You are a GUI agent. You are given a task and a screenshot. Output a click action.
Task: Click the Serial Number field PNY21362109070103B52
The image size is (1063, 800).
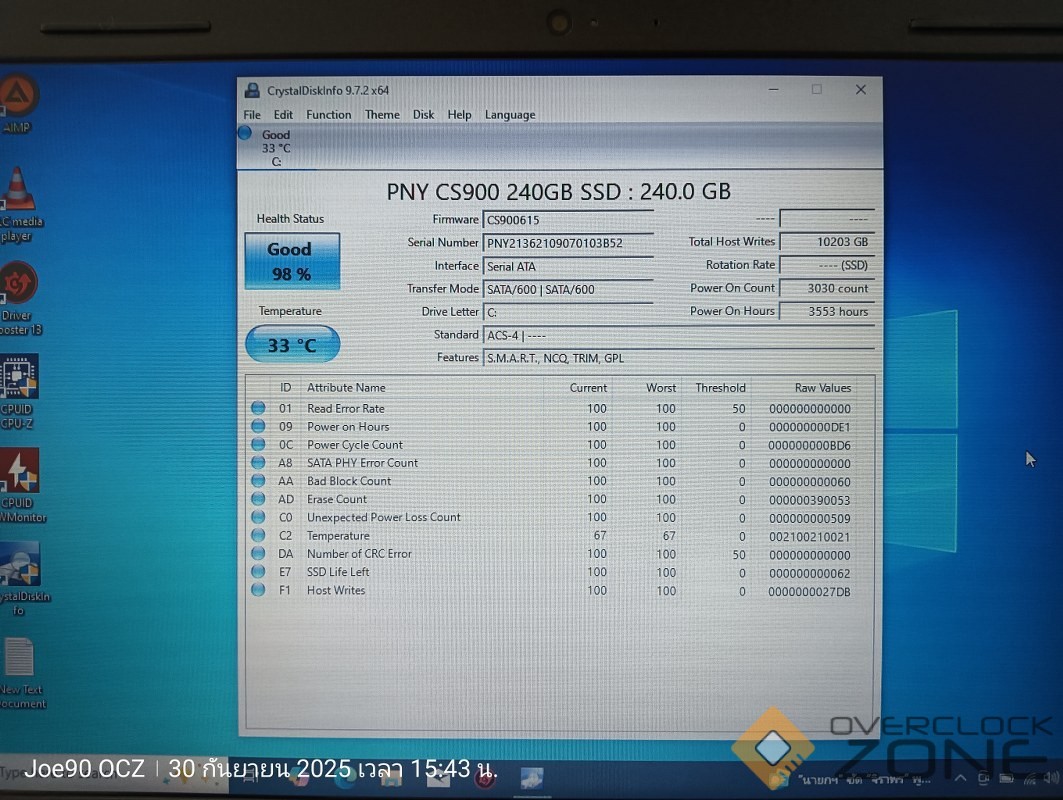coord(567,243)
